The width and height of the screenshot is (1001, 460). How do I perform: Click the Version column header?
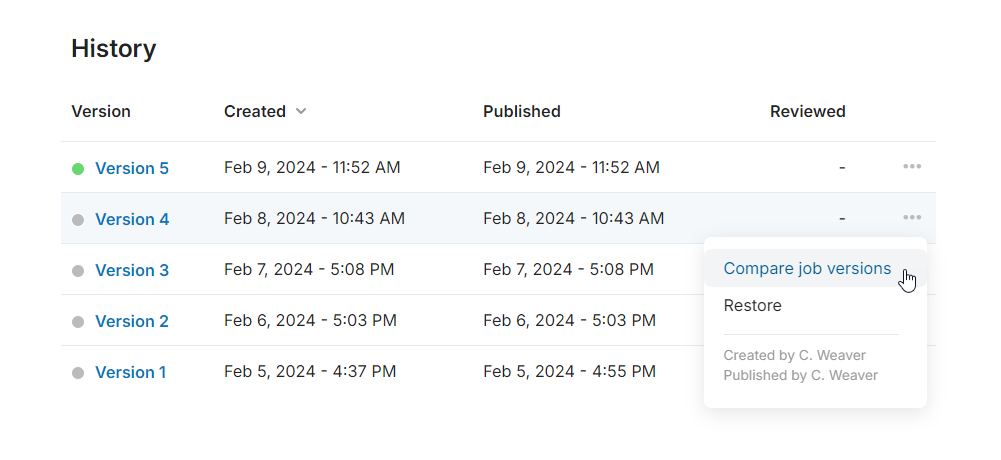101,112
